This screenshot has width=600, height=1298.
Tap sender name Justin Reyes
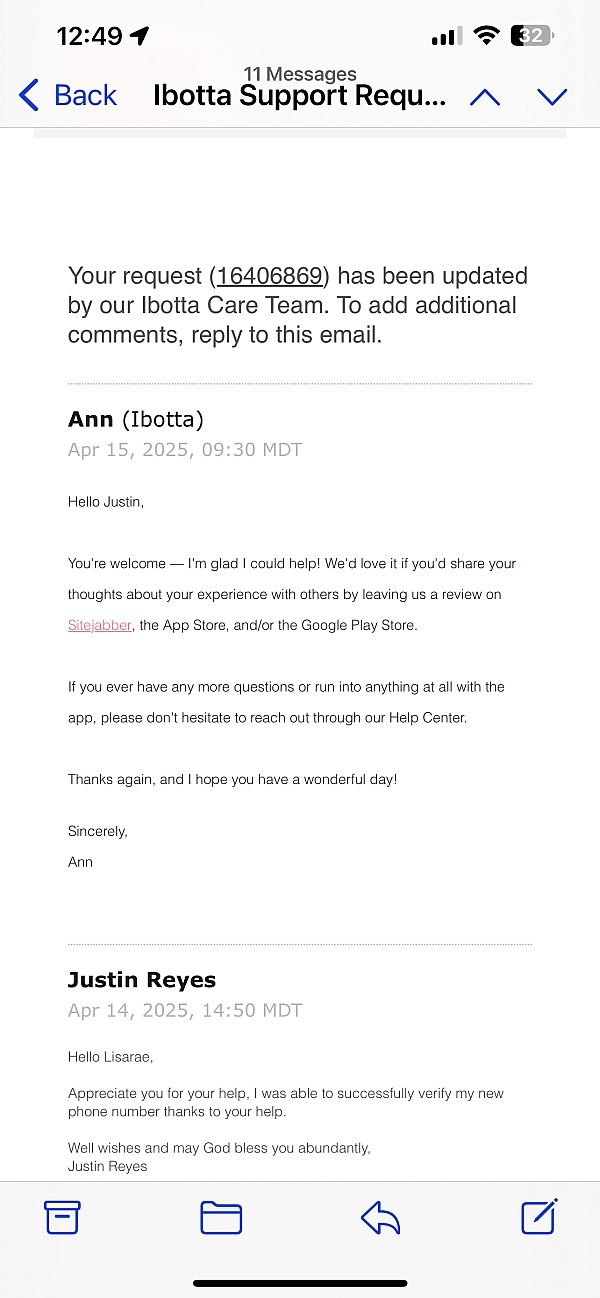[142, 980]
